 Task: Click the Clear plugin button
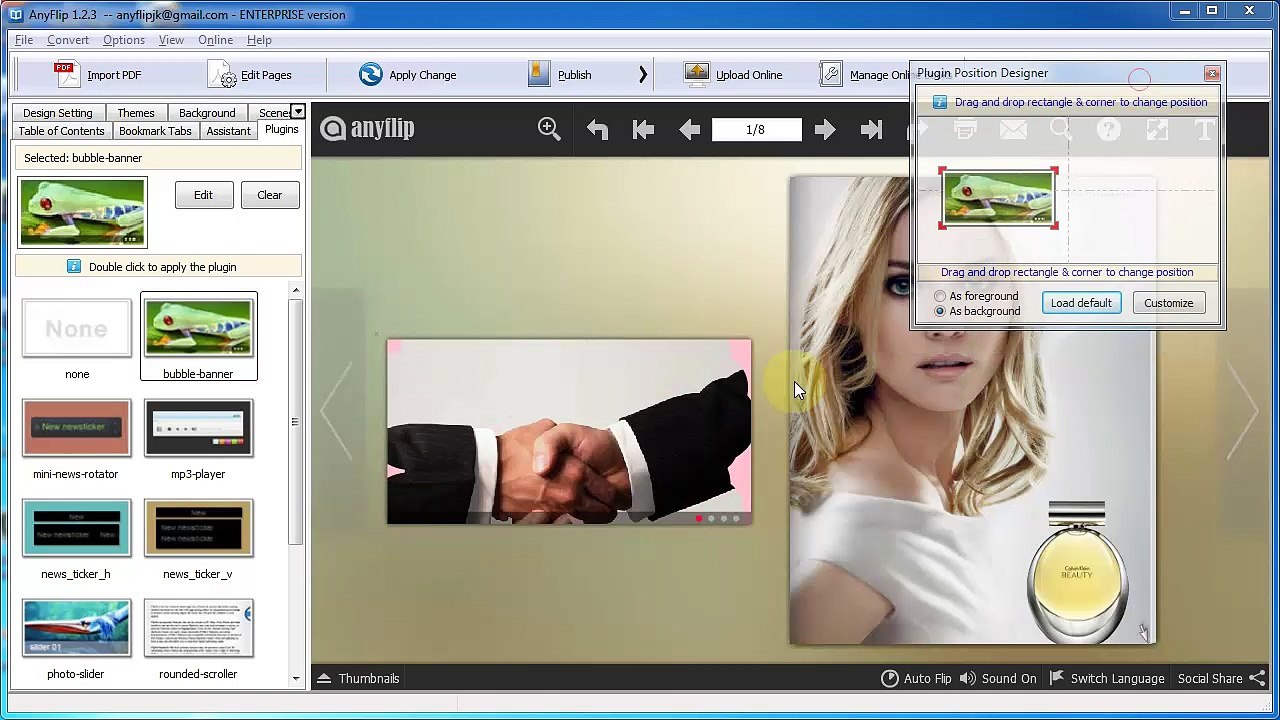click(269, 195)
